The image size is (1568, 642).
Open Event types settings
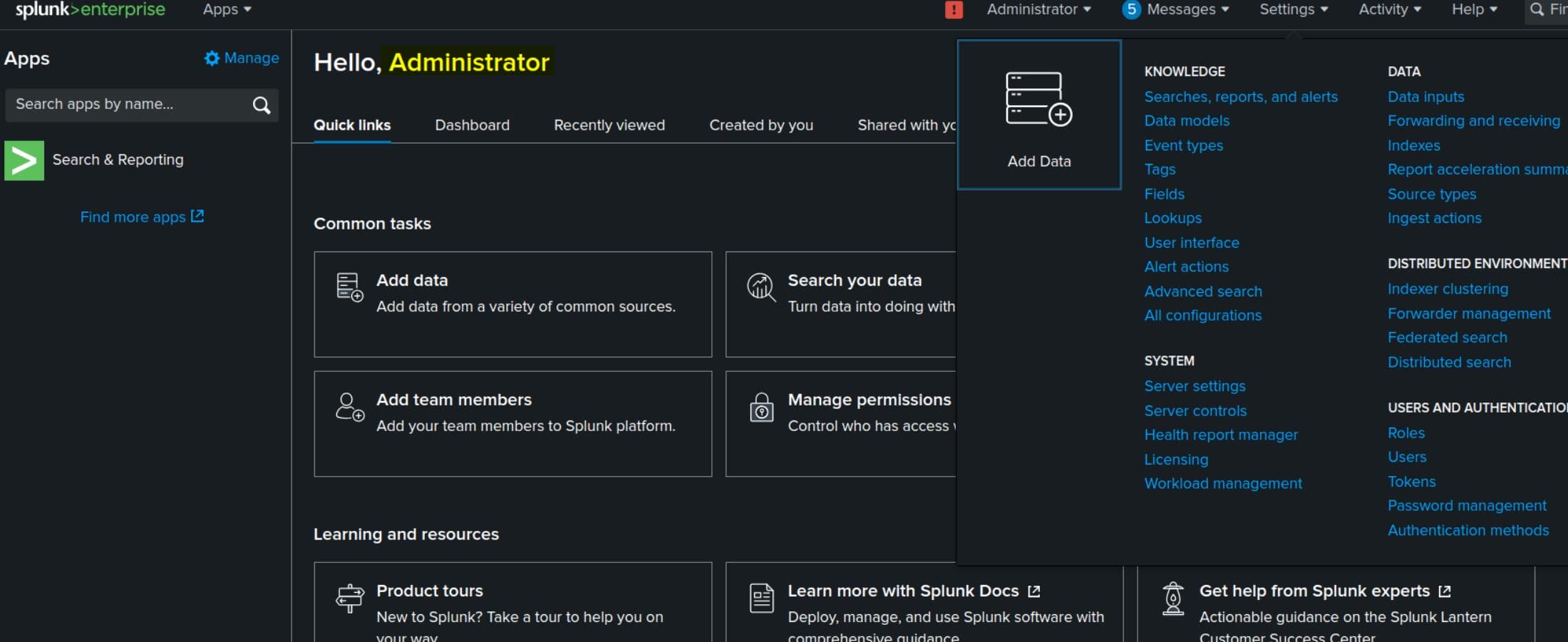(1184, 145)
